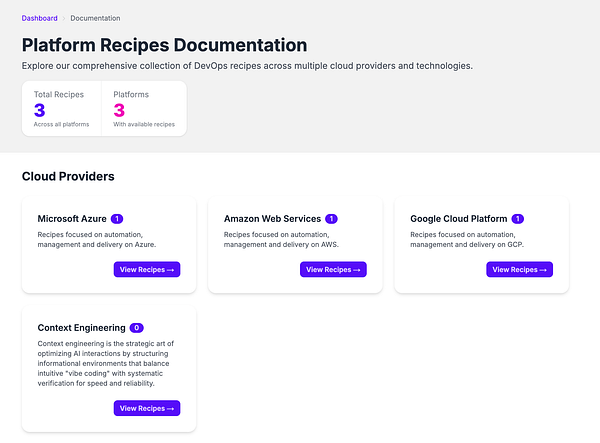600x443 pixels.
Task: Click the Platforms stat number
Action: coord(119,110)
